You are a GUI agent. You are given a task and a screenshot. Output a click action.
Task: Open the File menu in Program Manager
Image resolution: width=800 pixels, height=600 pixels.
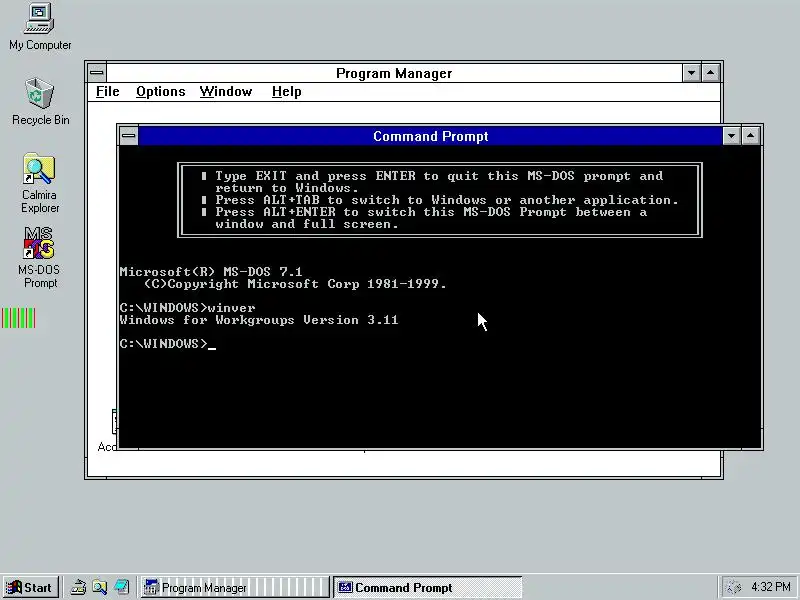point(108,92)
